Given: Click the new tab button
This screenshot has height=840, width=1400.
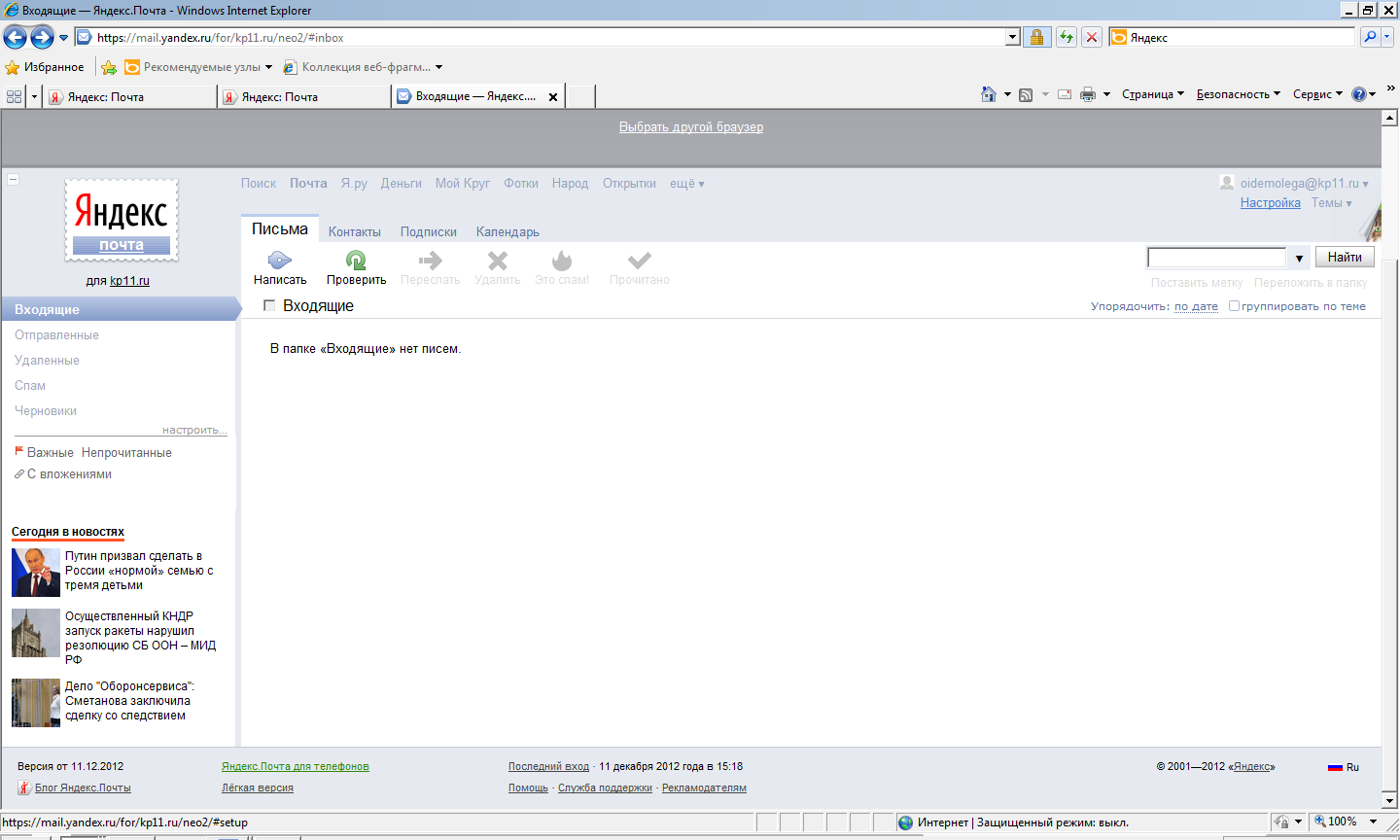Looking at the screenshot, I should tap(579, 96).
